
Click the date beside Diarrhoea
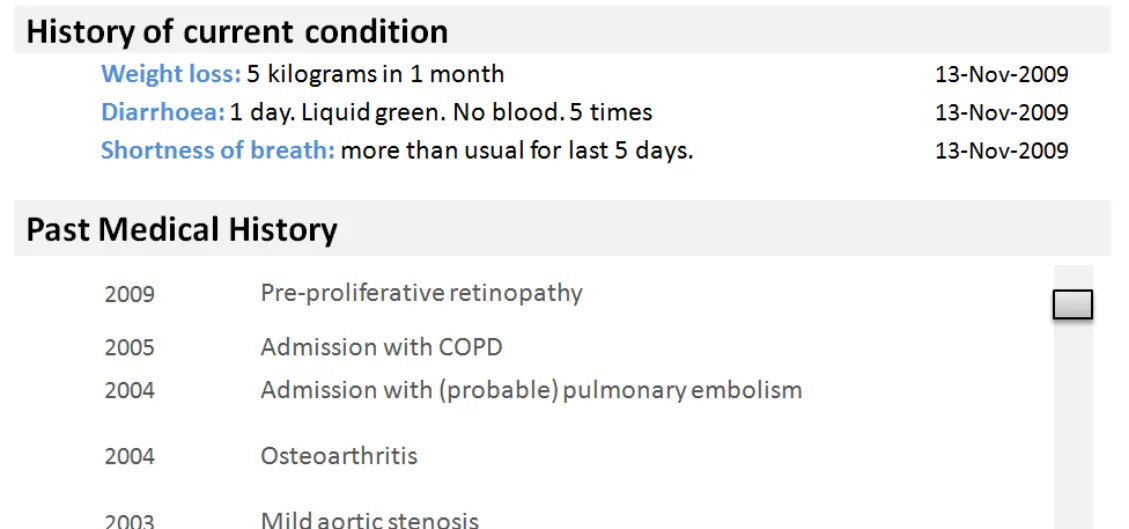pyautogui.click(x=1001, y=112)
